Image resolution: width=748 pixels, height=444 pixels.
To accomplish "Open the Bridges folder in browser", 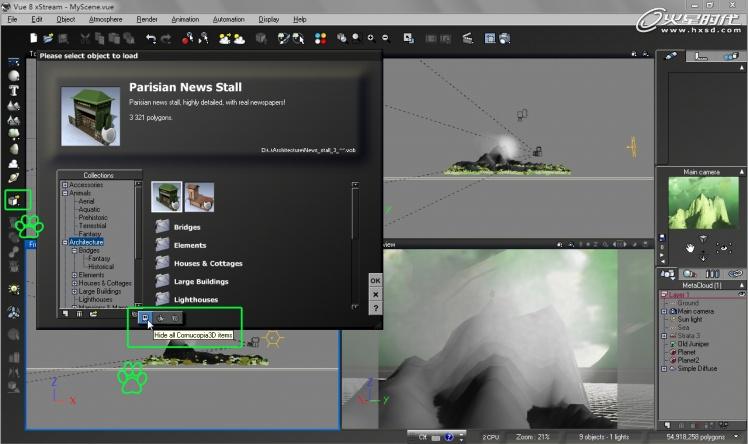I will point(178,227).
